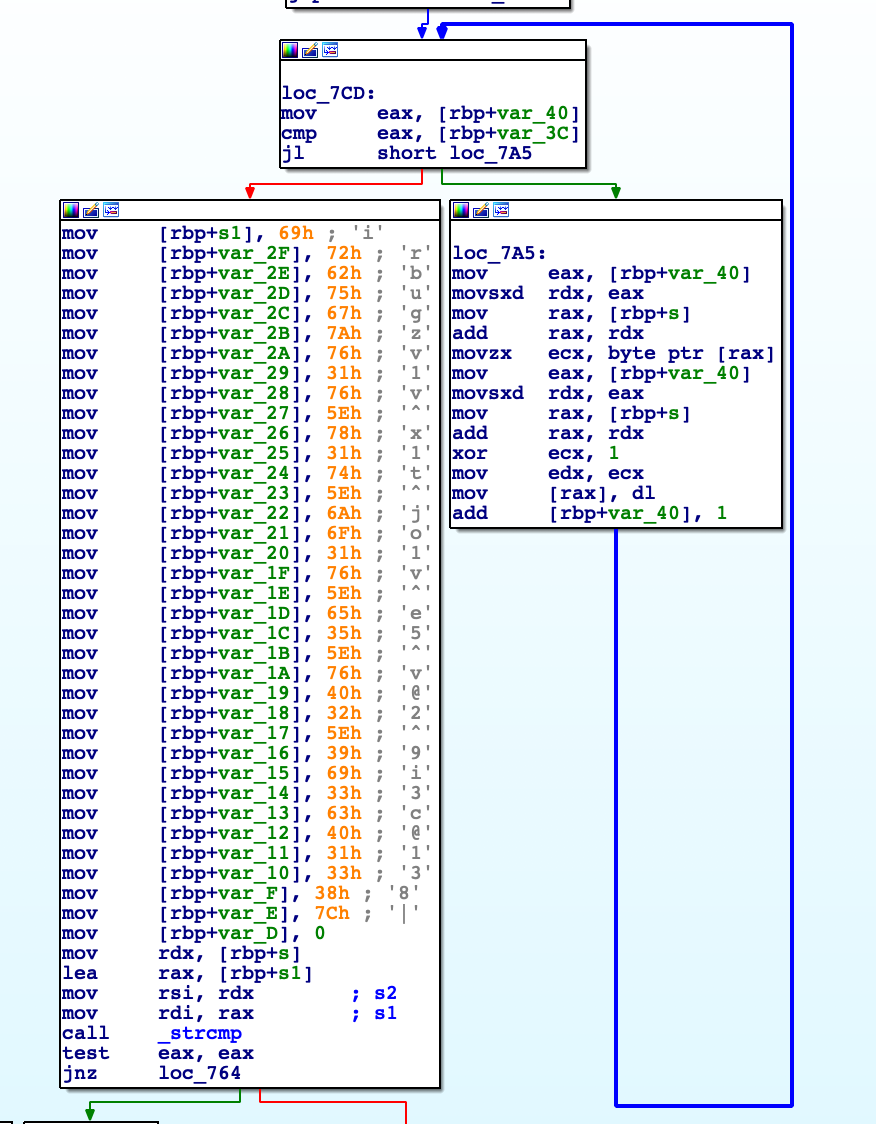Click the 'mov [rbp+var_D], 0' line

pyautogui.click(x=194, y=933)
